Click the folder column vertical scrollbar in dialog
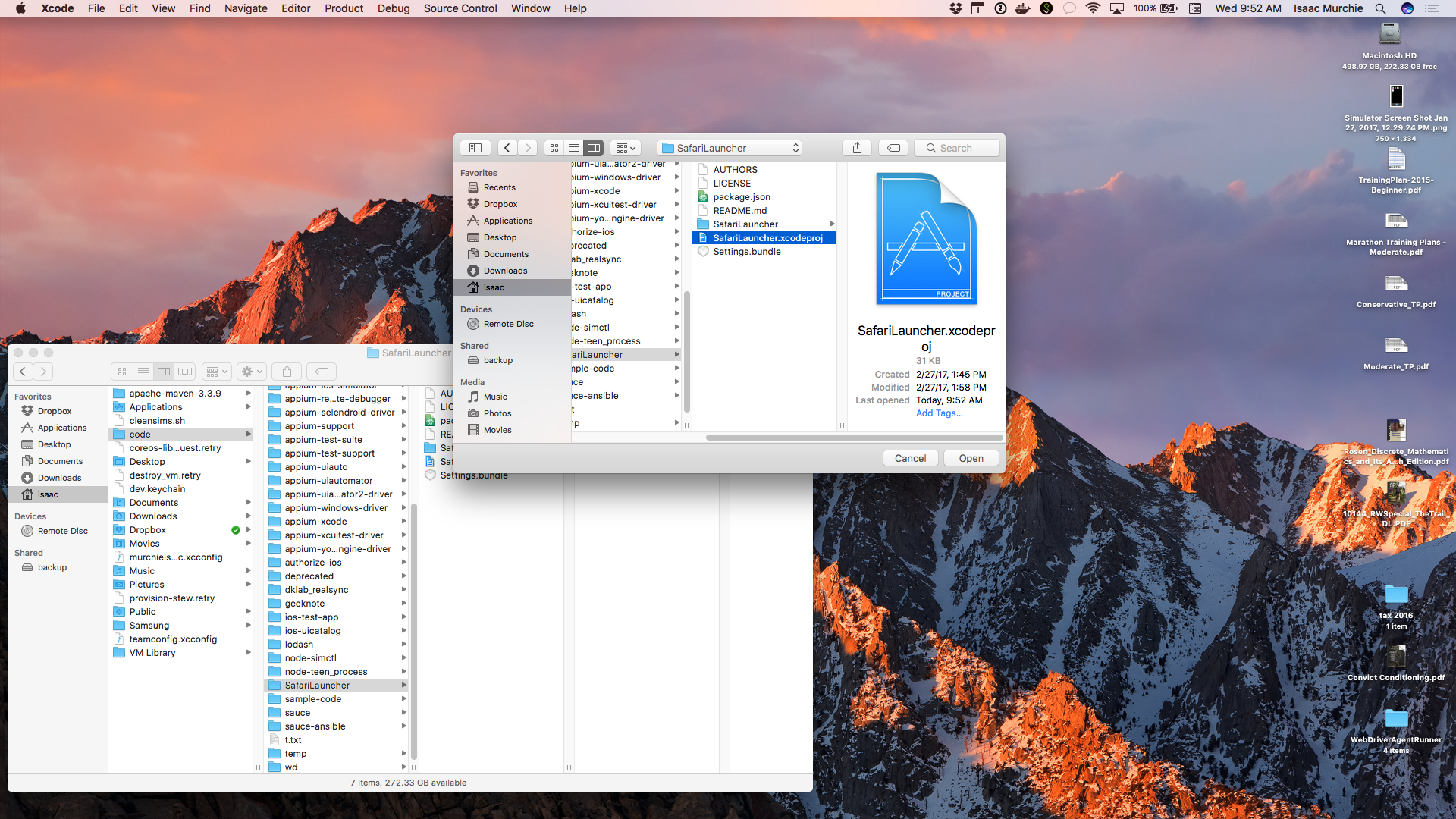The height and width of the screenshot is (819, 1456). [687, 352]
